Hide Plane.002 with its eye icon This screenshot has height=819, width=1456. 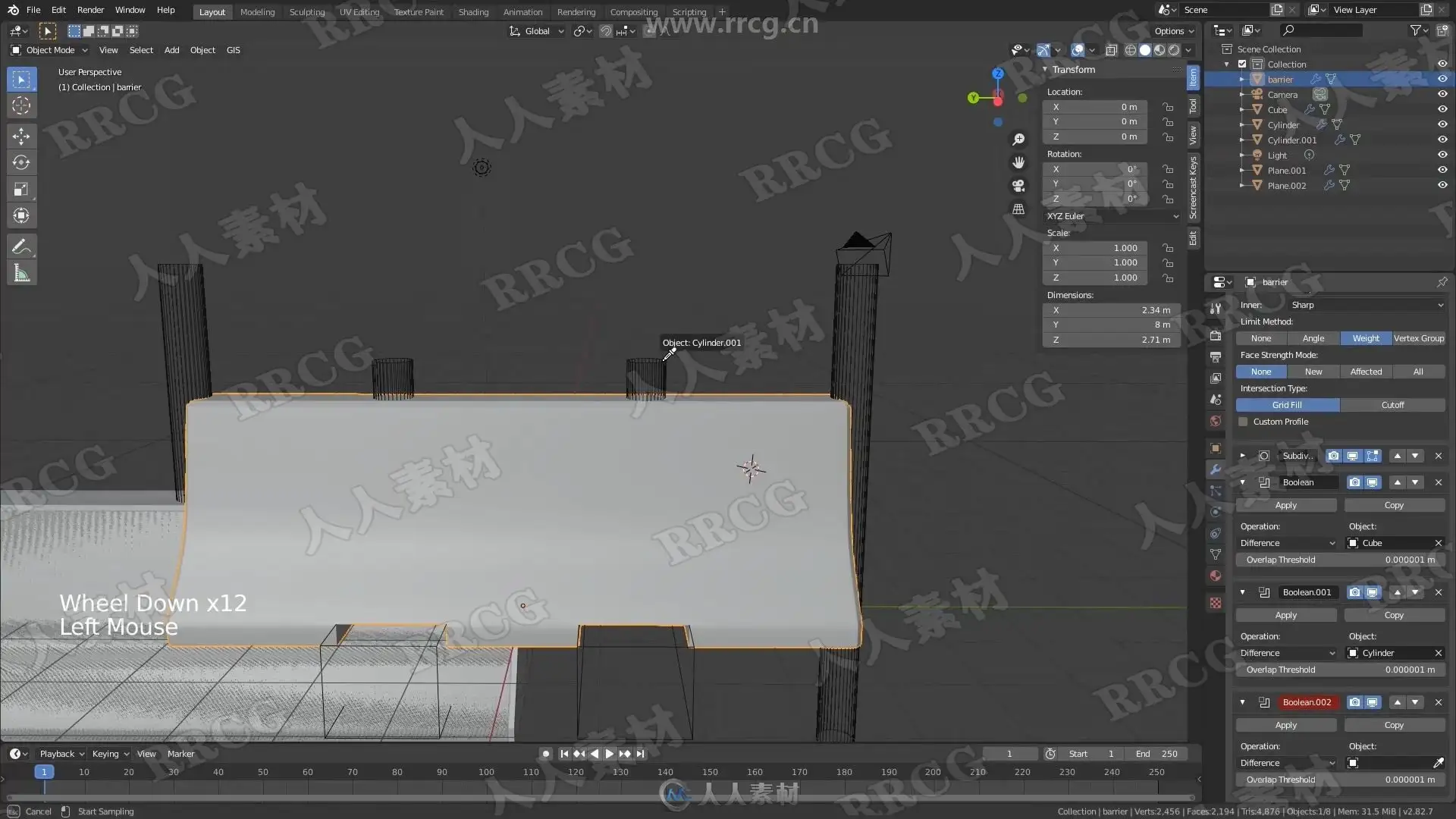click(1442, 185)
